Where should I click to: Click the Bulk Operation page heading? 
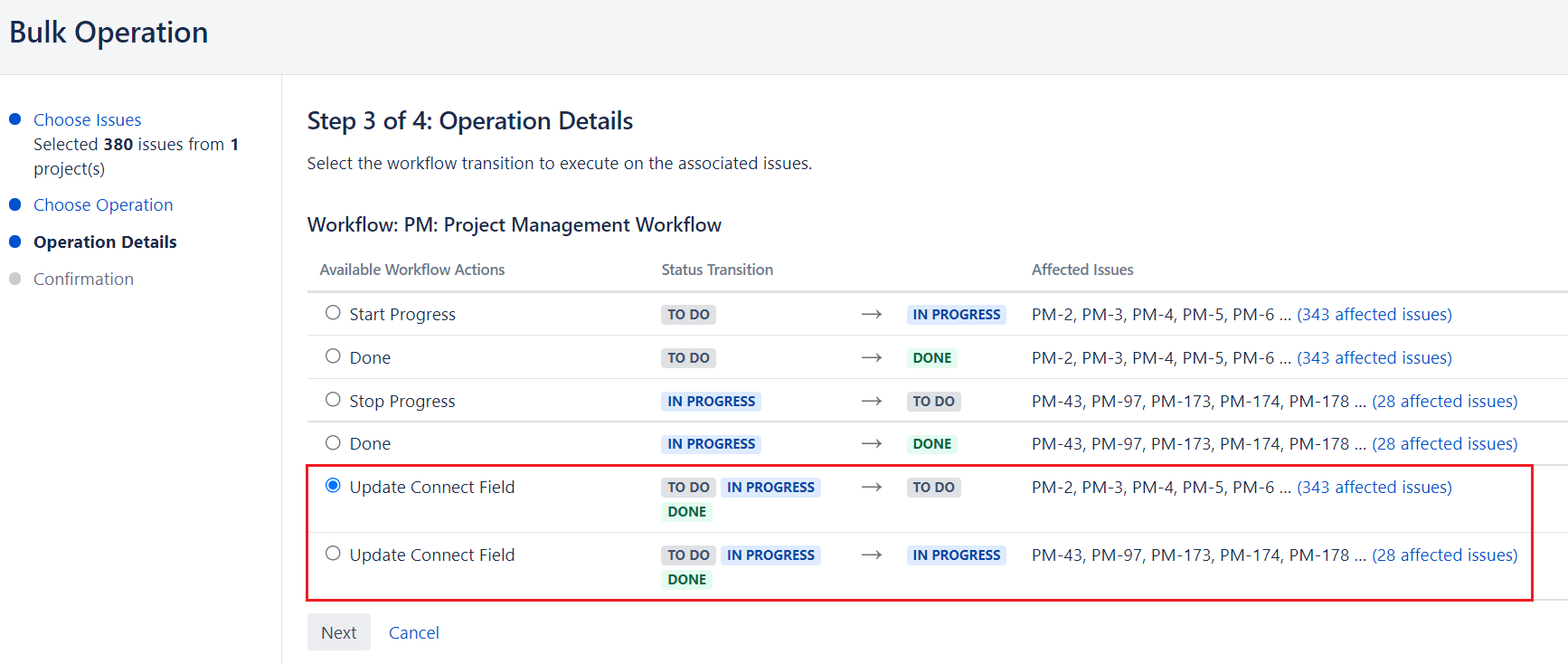pos(109,33)
